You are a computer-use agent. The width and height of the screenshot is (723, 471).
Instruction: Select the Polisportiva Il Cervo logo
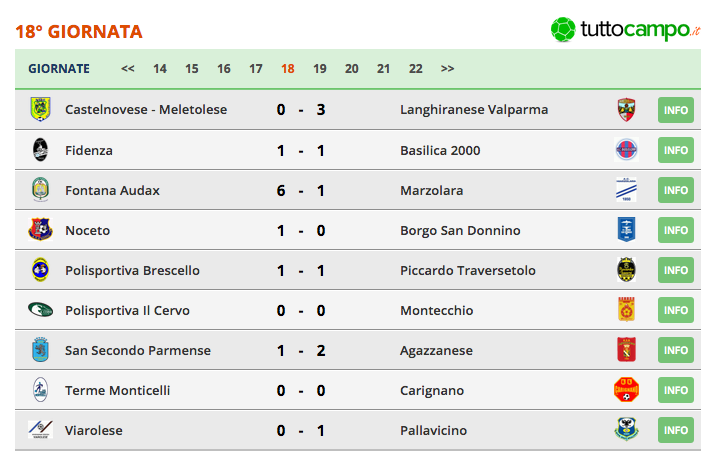click(x=40, y=310)
